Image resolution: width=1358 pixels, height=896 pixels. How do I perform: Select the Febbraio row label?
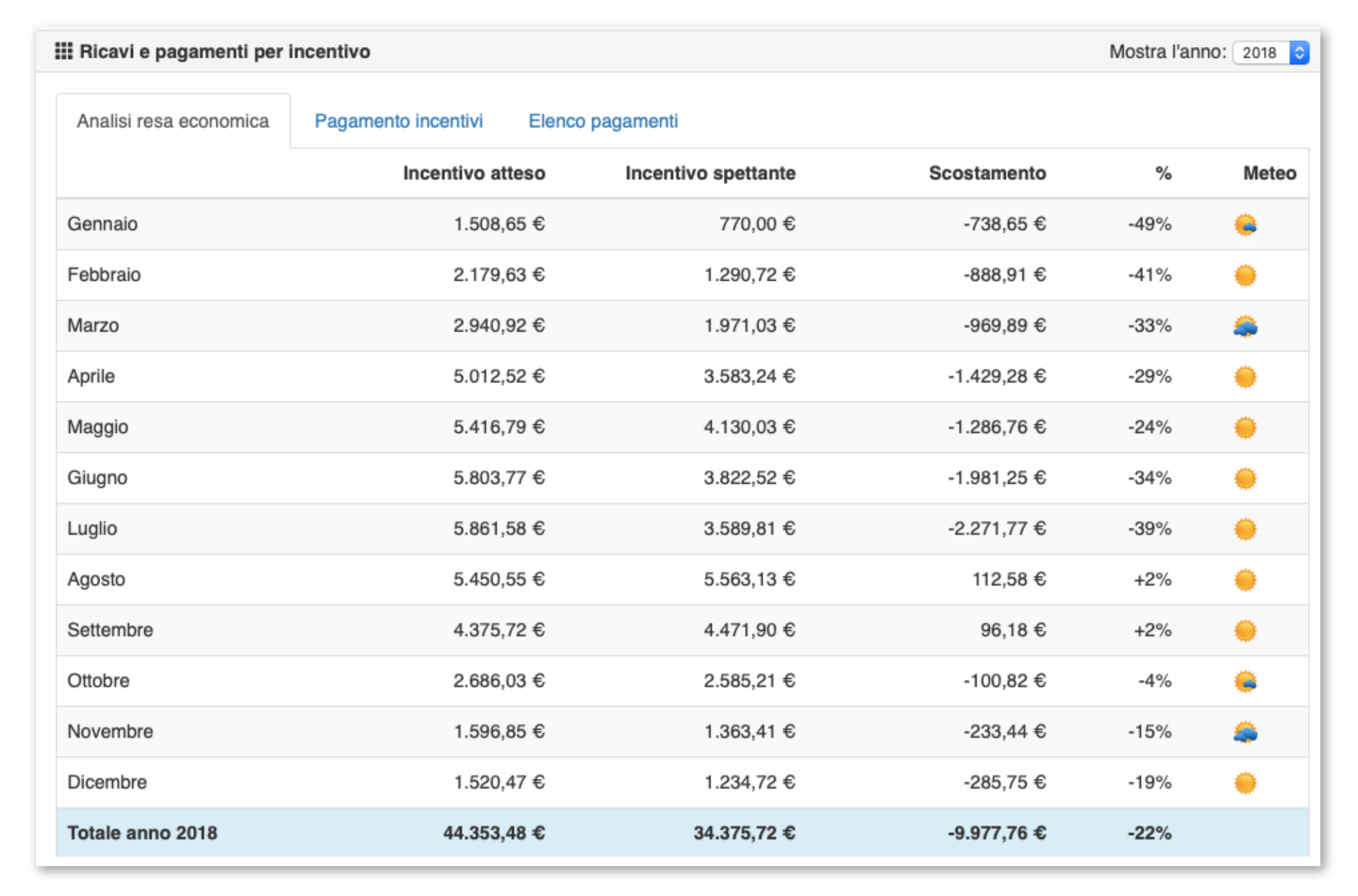click(x=104, y=274)
